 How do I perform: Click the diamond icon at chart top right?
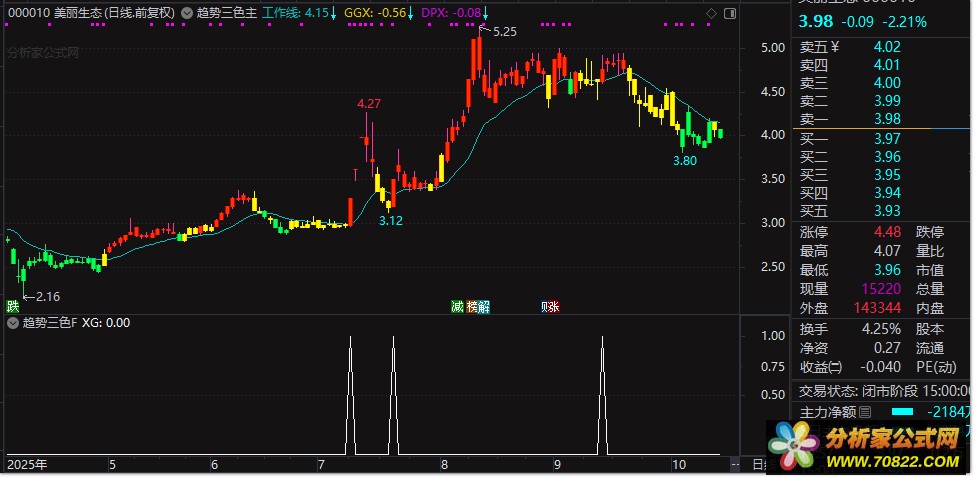711,13
